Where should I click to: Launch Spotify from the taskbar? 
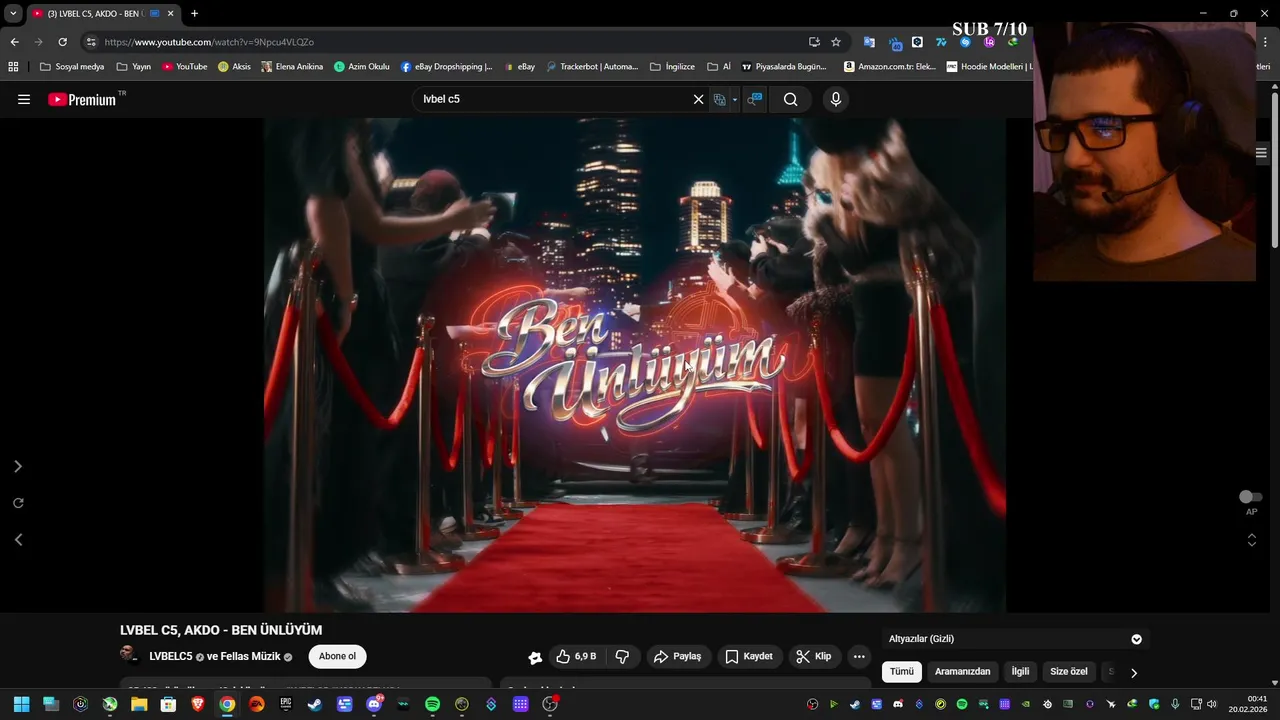(x=432, y=704)
